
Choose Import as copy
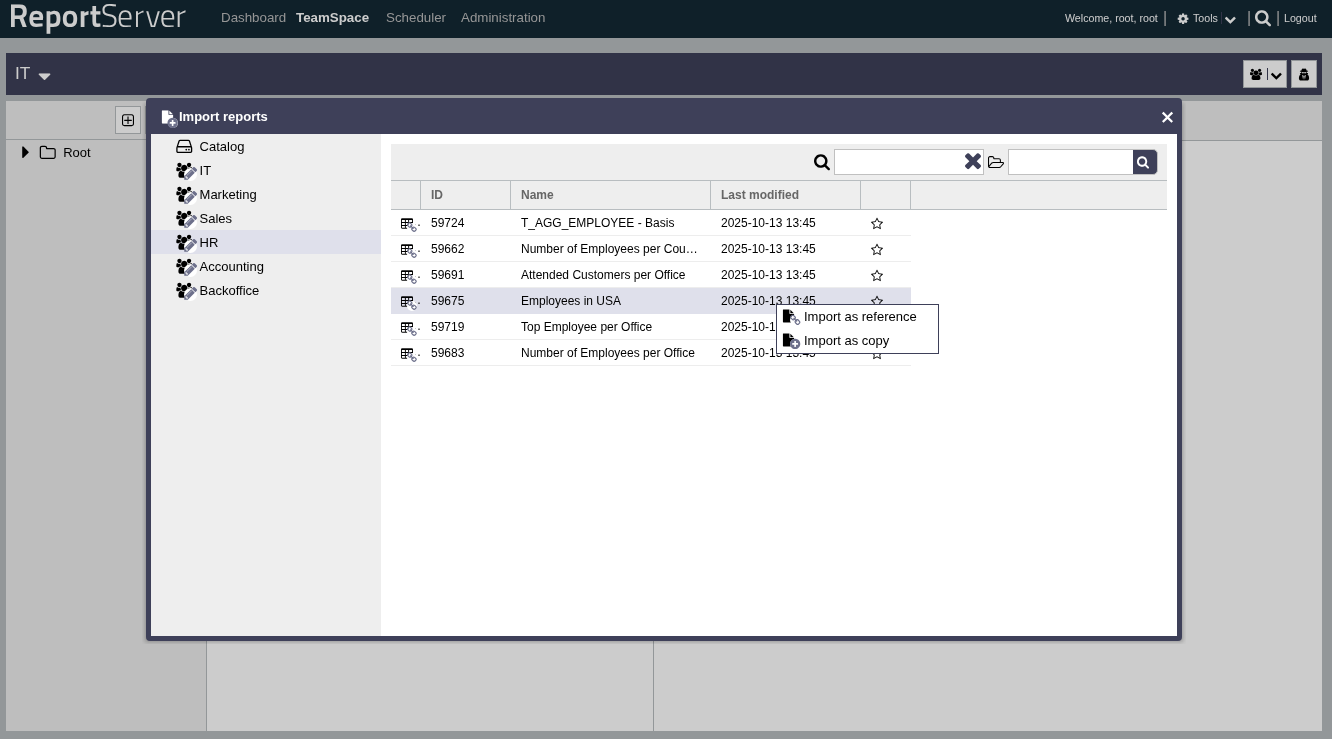coord(846,341)
